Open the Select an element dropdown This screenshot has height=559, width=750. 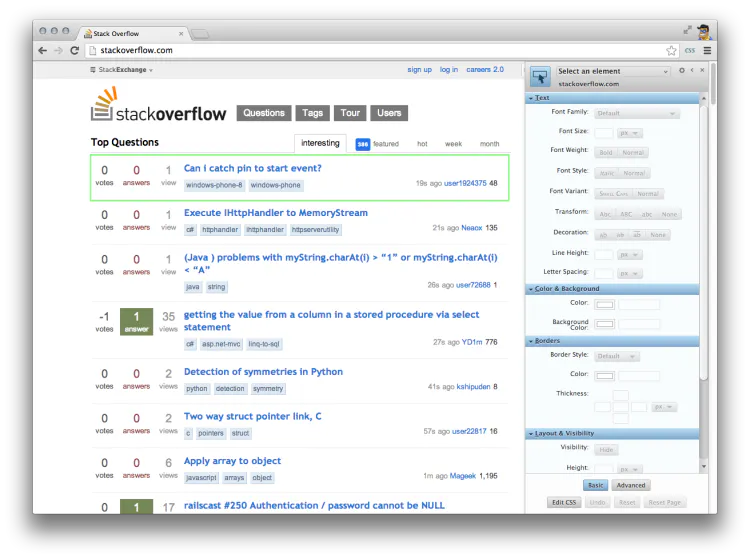click(613, 71)
